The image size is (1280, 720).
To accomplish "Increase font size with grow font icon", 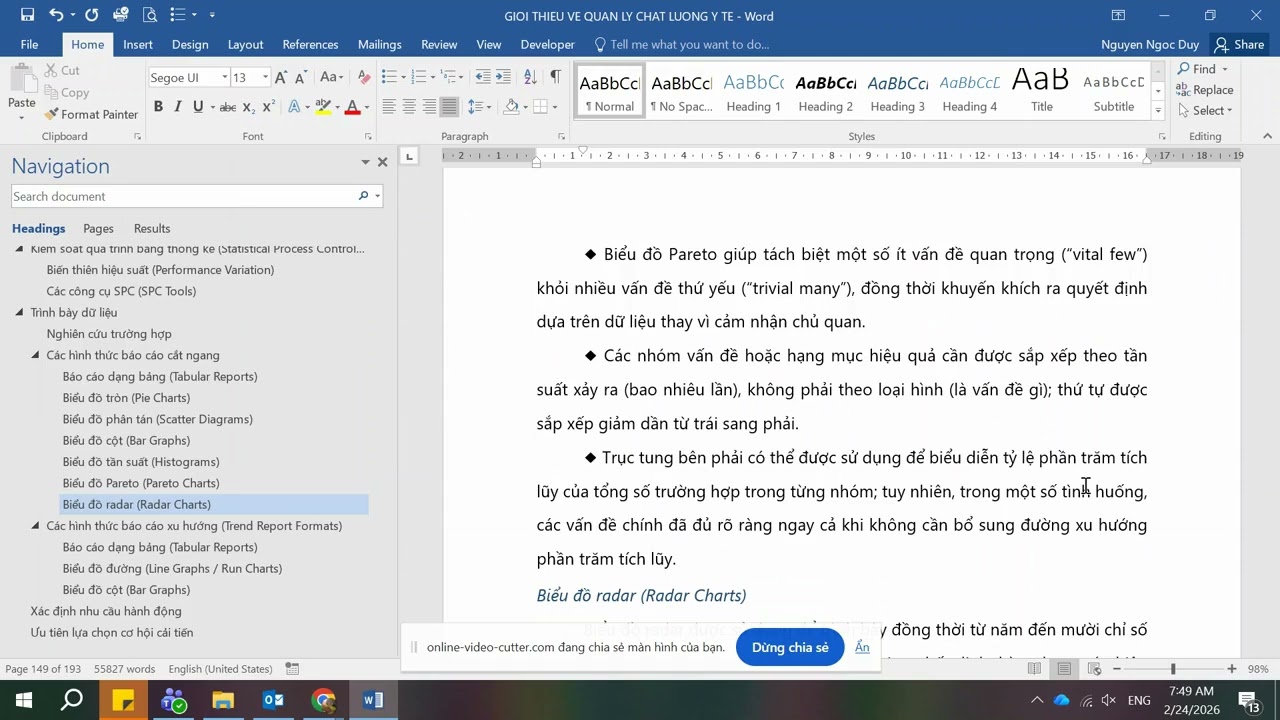I will tap(281, 77).
